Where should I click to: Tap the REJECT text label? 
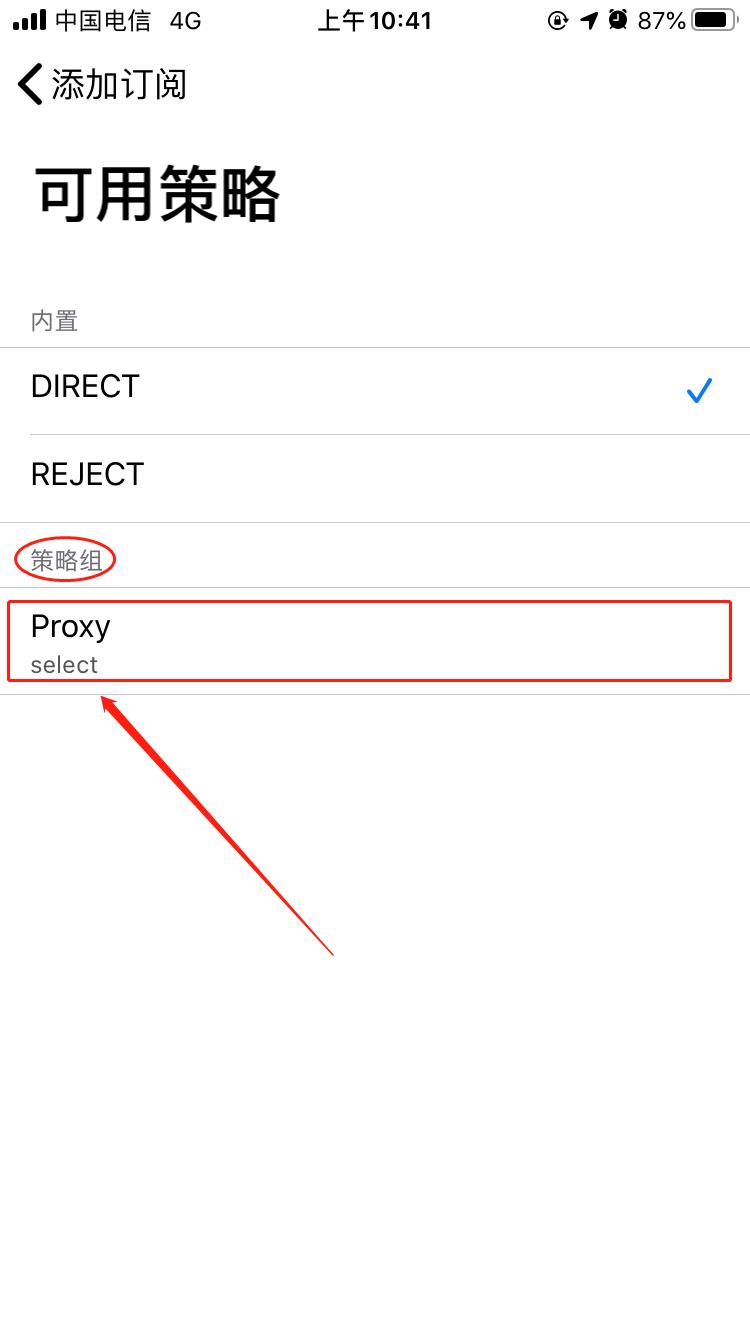pos(87,474)
